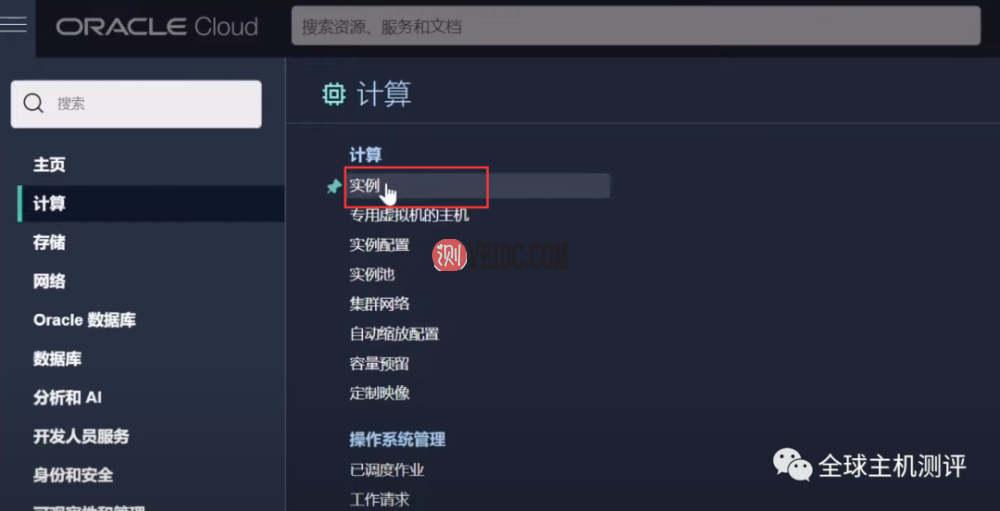Viewport: 1000px width, 511px height.
Task: Open 网络 category in sidebar
Action: click(49, 281)
